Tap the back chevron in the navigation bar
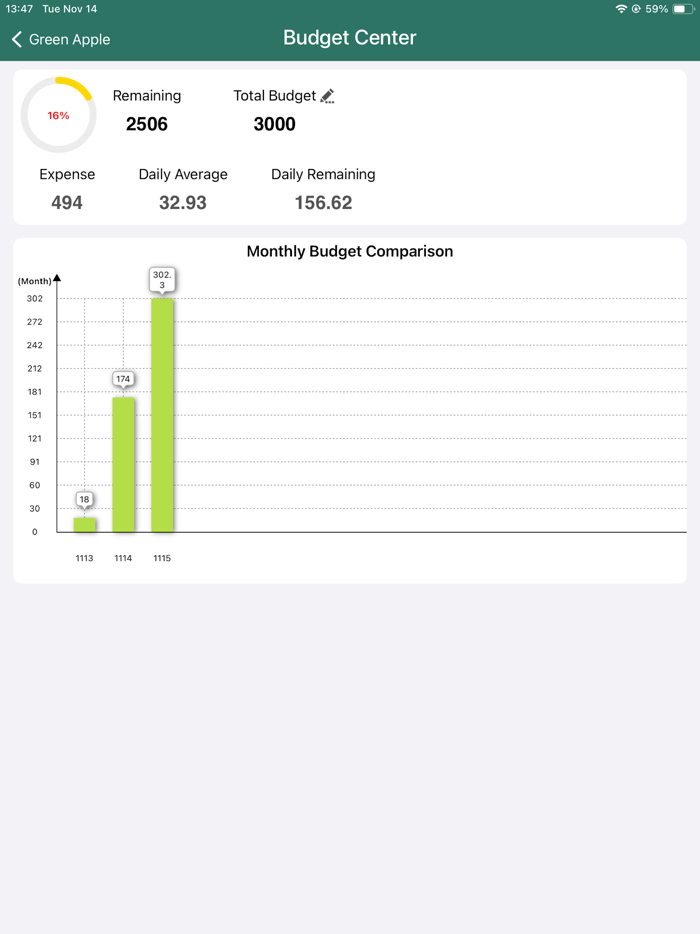Image resolution: width=700 pixels, height=934 pixels. [x=16, y=38]
